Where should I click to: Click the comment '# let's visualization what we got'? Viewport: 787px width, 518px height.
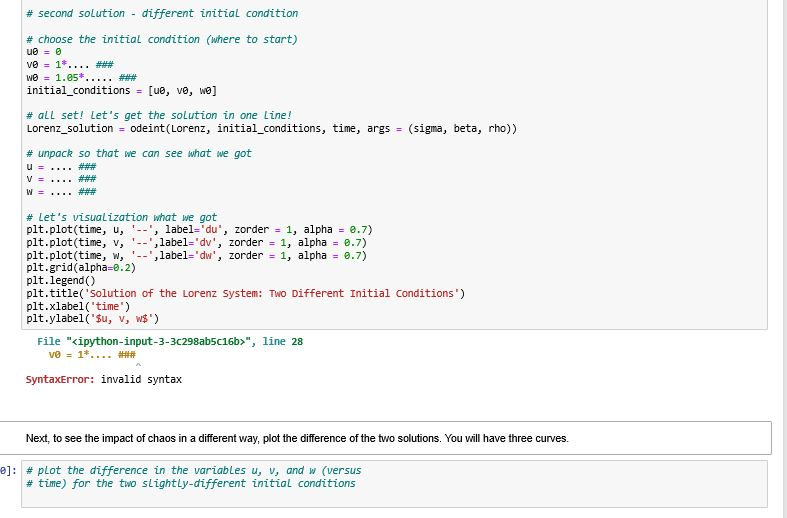tap(121, 217)
